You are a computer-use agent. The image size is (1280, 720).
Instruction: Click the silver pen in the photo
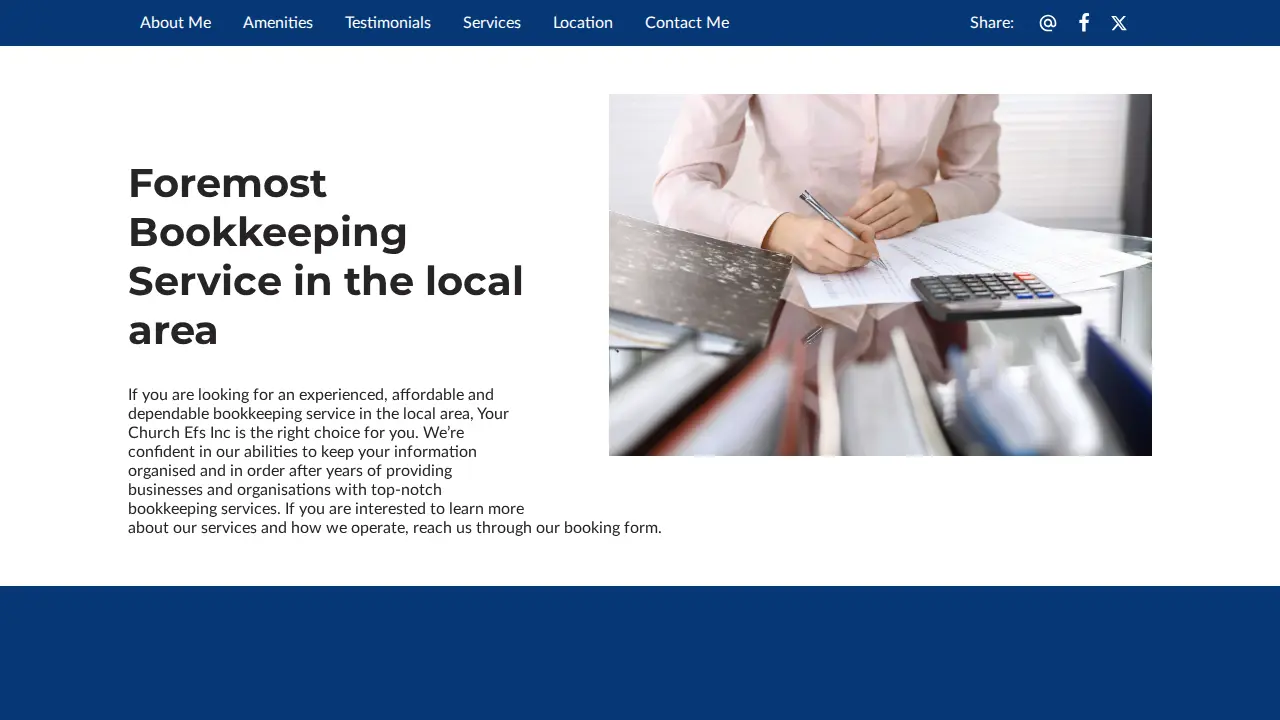[842, 229]
